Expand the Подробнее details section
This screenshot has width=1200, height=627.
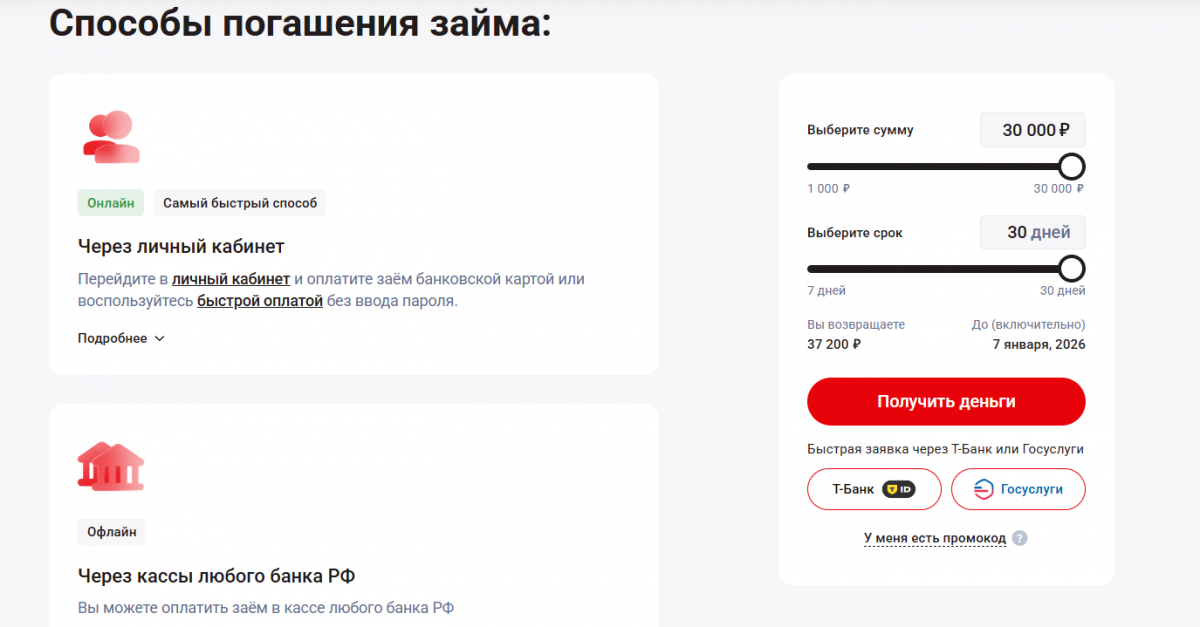pos(112,338)
